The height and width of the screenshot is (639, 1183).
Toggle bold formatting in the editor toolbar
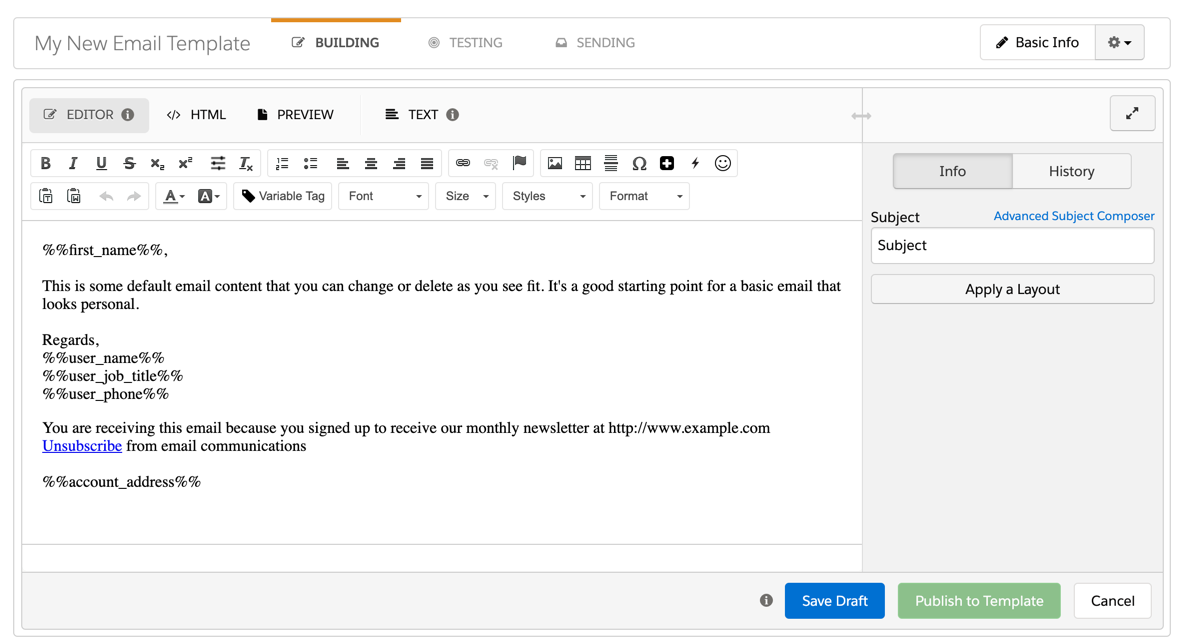click(45, 163)
